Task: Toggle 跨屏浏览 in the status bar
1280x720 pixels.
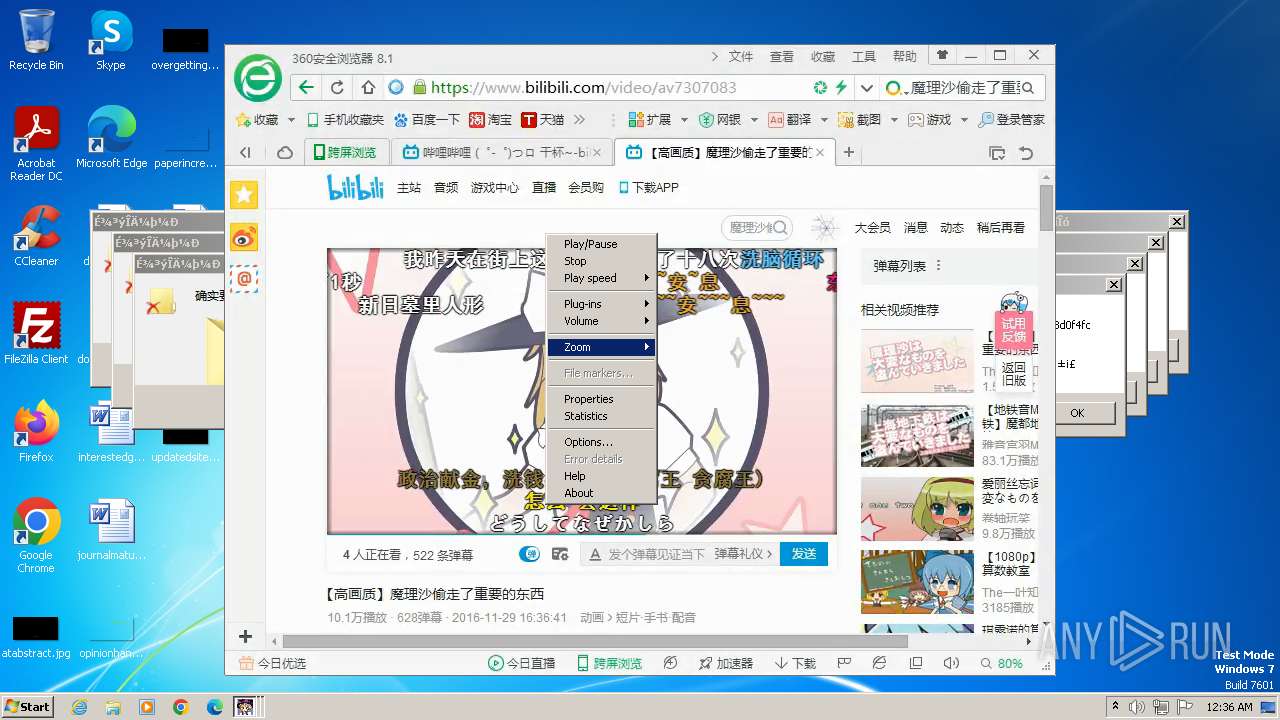Action: [x=609, y=663]
